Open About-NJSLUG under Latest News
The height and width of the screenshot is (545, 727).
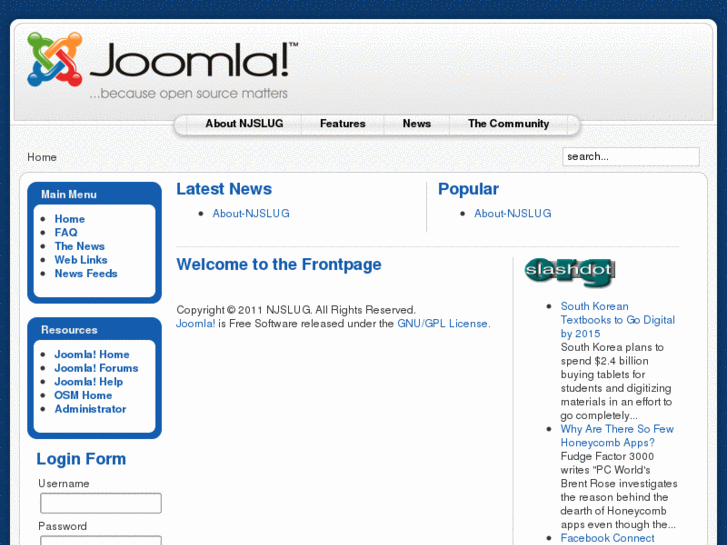pyautogui.click(x=251, y=213)
